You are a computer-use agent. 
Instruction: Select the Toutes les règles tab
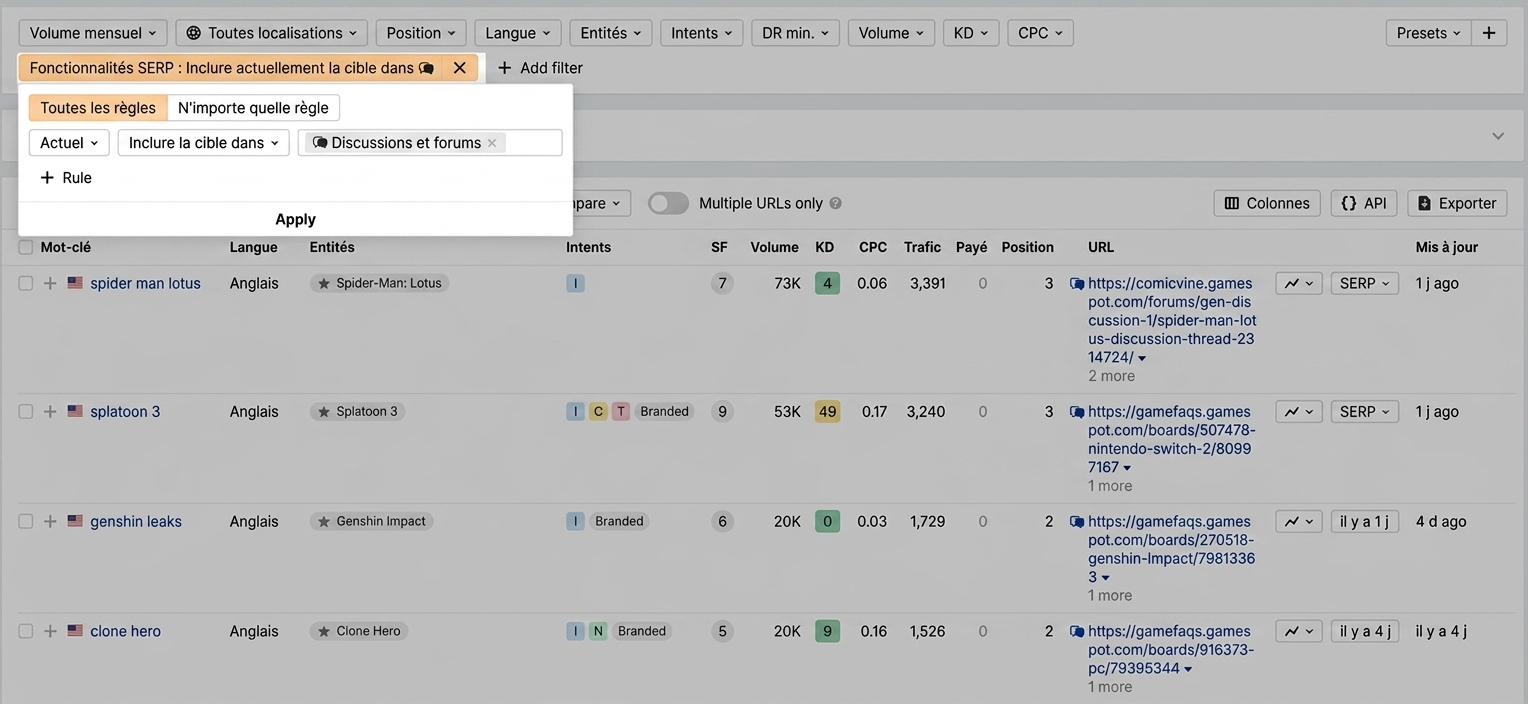pos(98,108)
